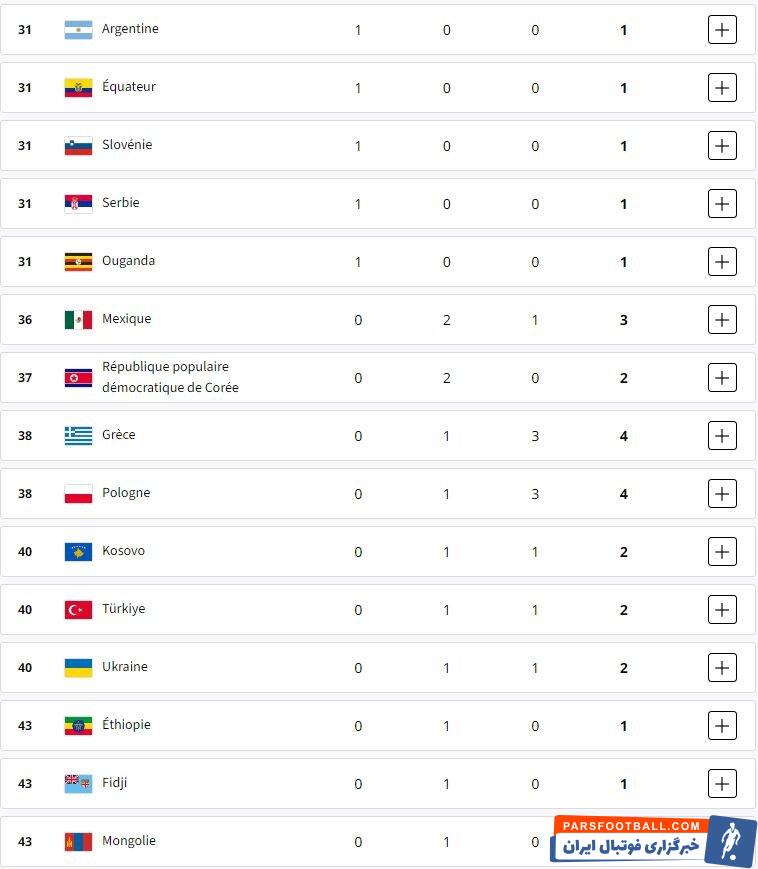Click the Équateur flag icon
Screen dimensions: 758x869
(x=78, y=88)
